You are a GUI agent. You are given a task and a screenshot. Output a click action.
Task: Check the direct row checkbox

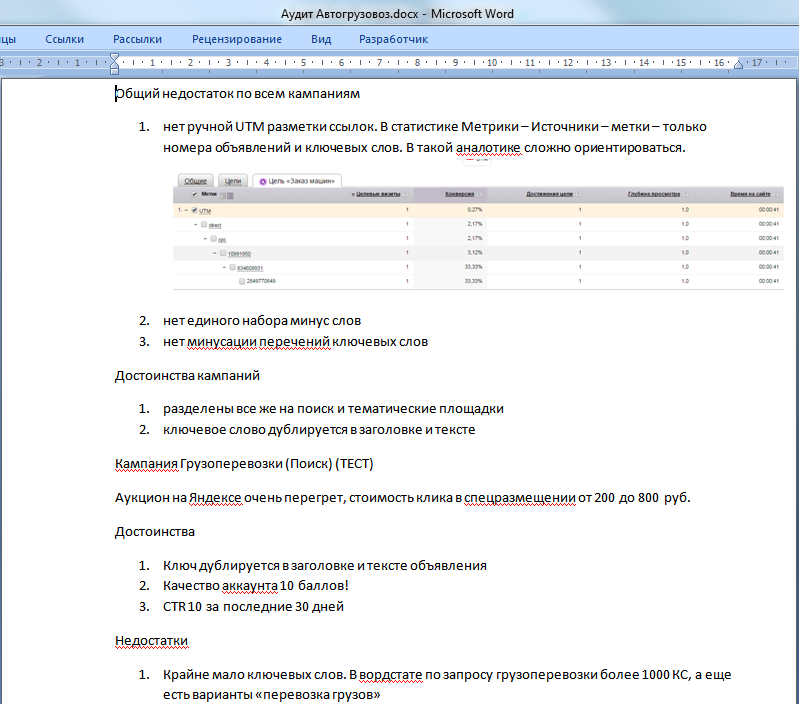(204, 225)
